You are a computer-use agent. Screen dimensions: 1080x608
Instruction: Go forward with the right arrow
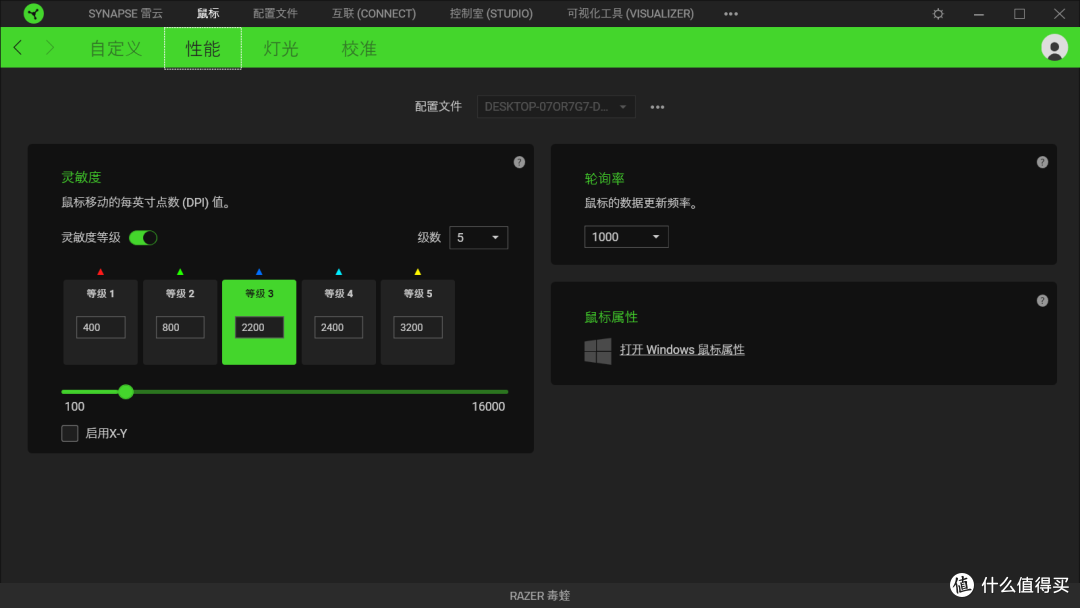point(50,48)
